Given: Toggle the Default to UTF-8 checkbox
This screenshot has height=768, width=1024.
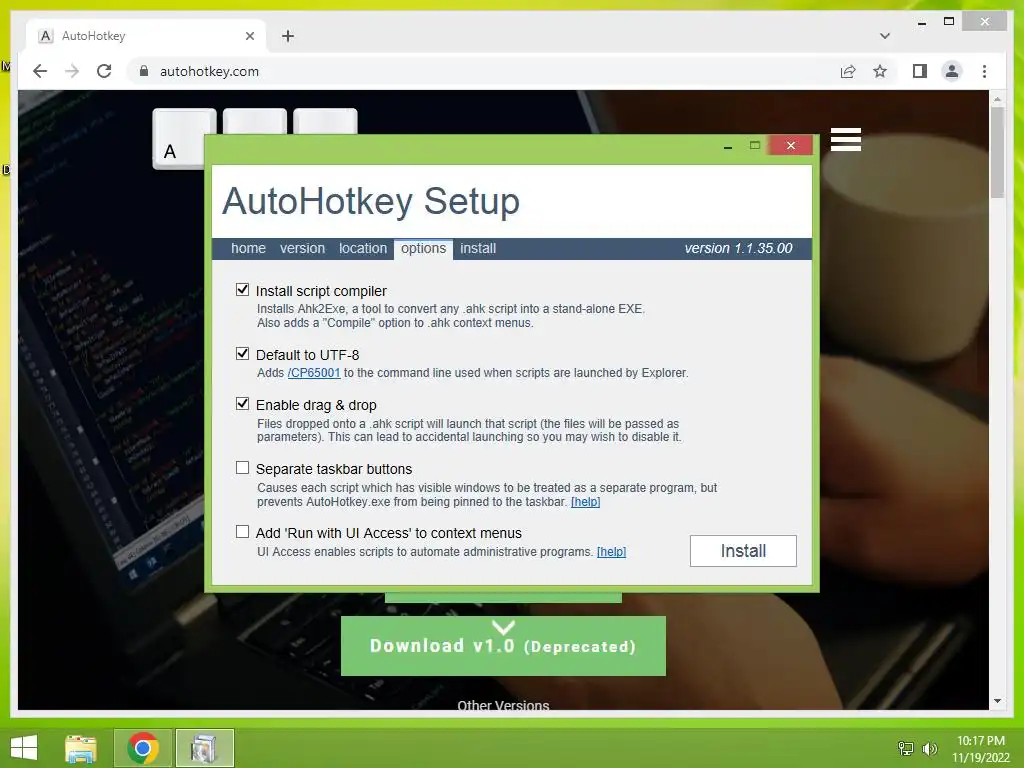Looking at the screenshot, I should tap(242, 354).
